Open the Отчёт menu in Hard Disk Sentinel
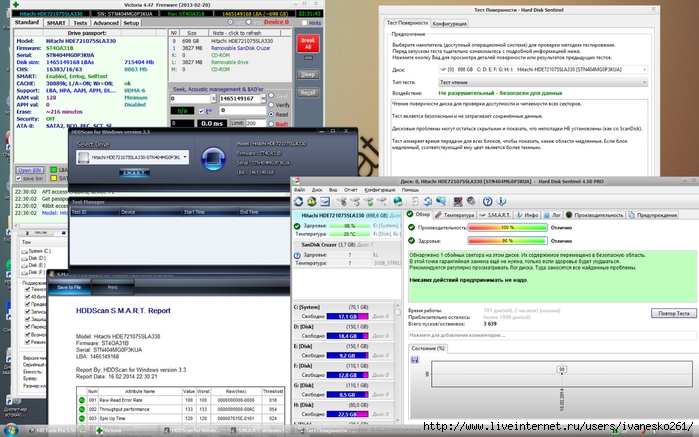 [351, 190]
